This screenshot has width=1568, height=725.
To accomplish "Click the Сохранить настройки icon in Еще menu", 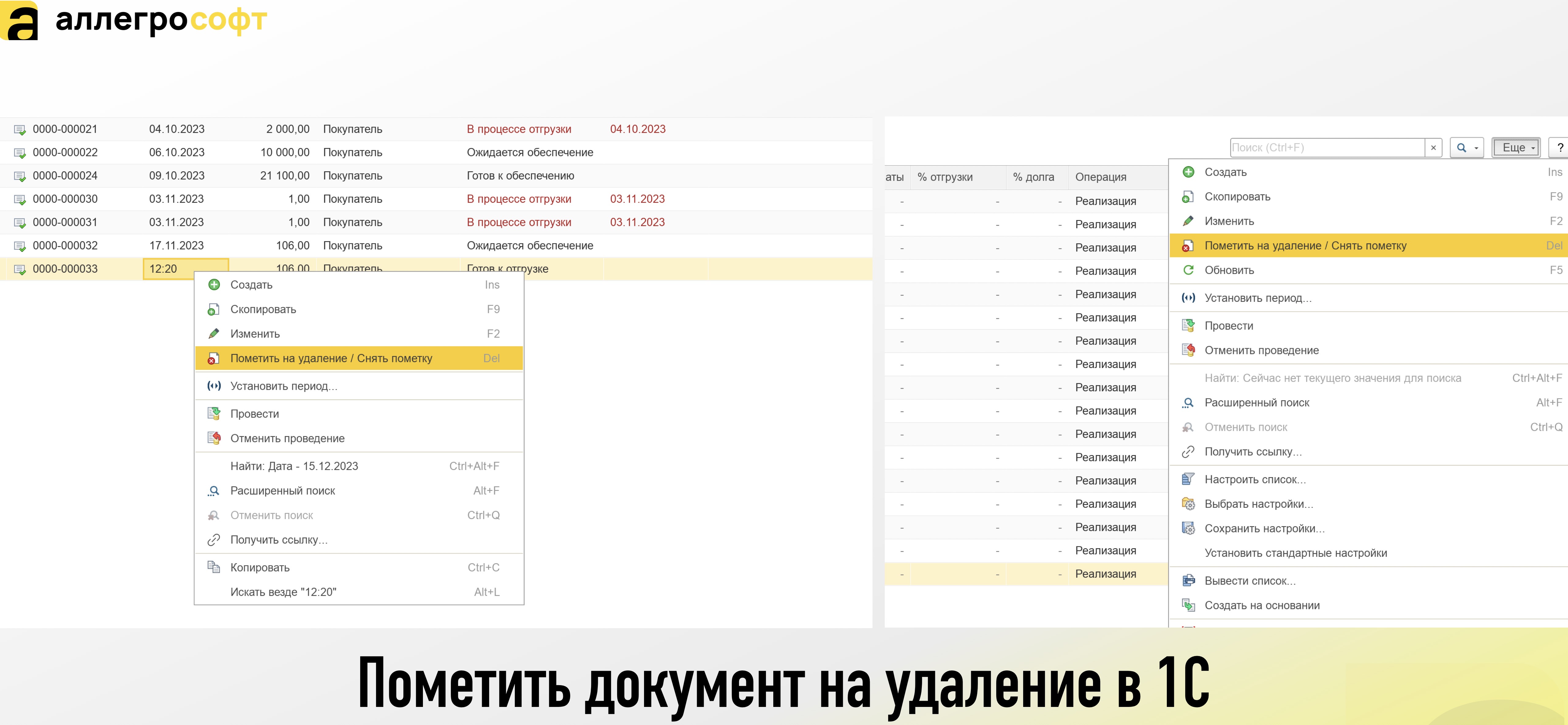I will 1188,528.
